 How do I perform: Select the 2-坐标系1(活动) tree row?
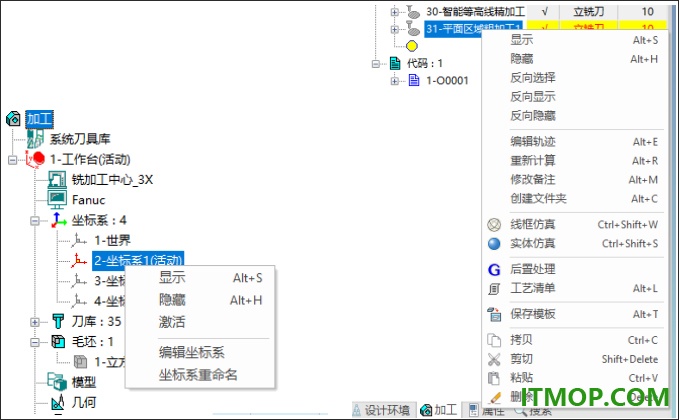(x=138, y=260)
